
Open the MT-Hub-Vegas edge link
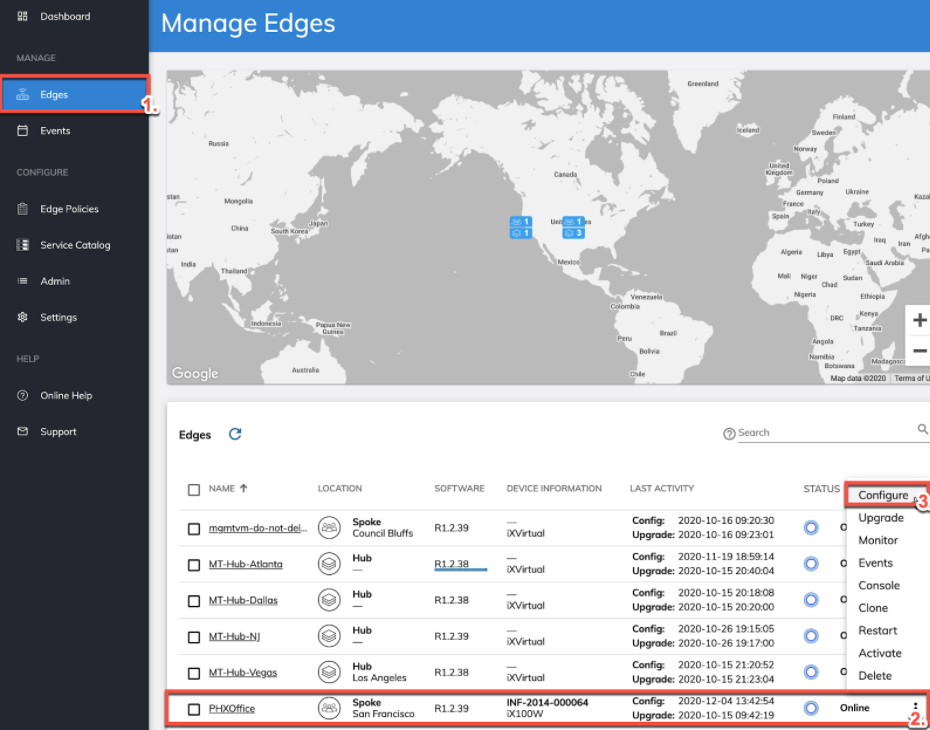243,672
